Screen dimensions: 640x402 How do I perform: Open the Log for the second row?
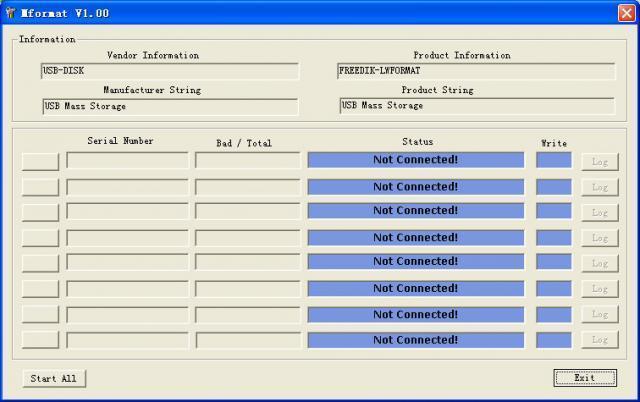[x=600, y=187]
